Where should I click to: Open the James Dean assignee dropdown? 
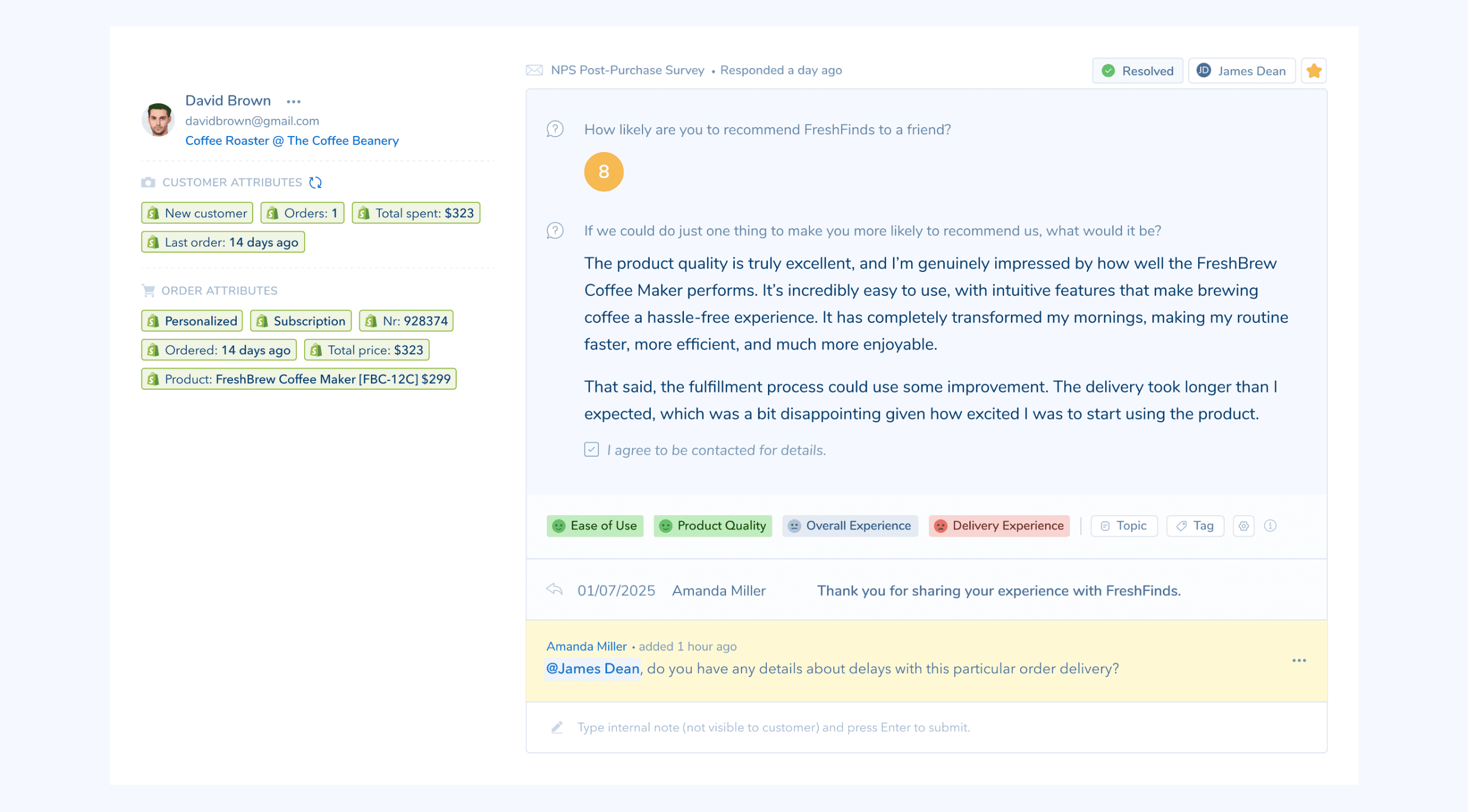coord(1242,70)
